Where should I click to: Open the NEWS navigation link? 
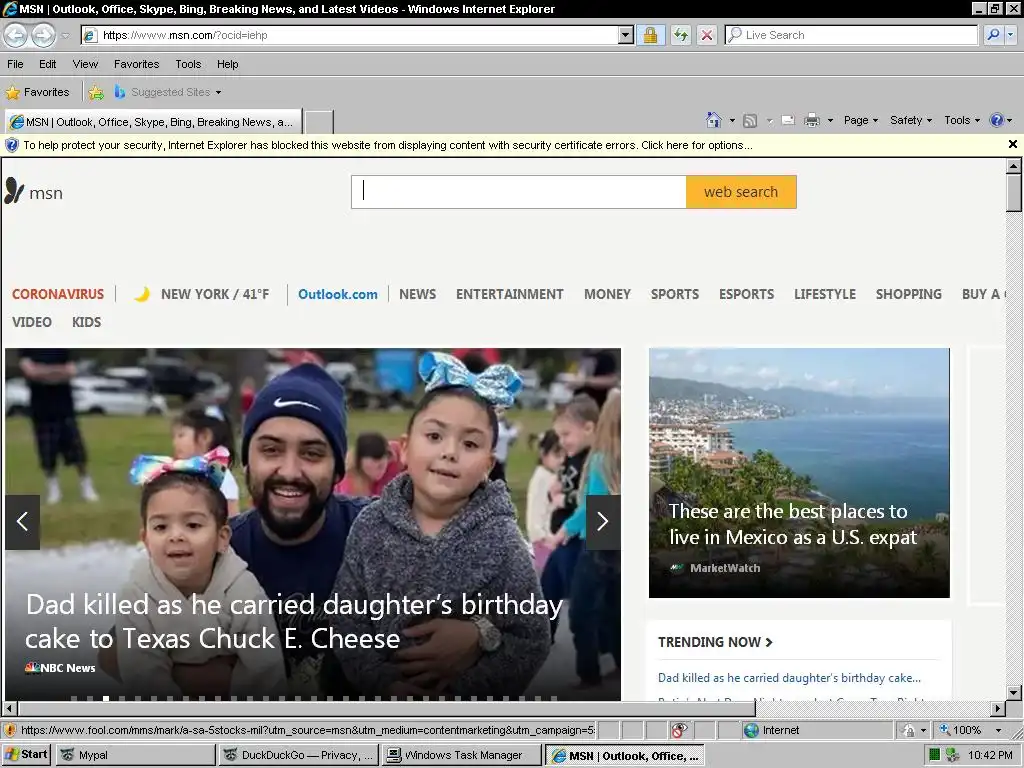point(417,294)
